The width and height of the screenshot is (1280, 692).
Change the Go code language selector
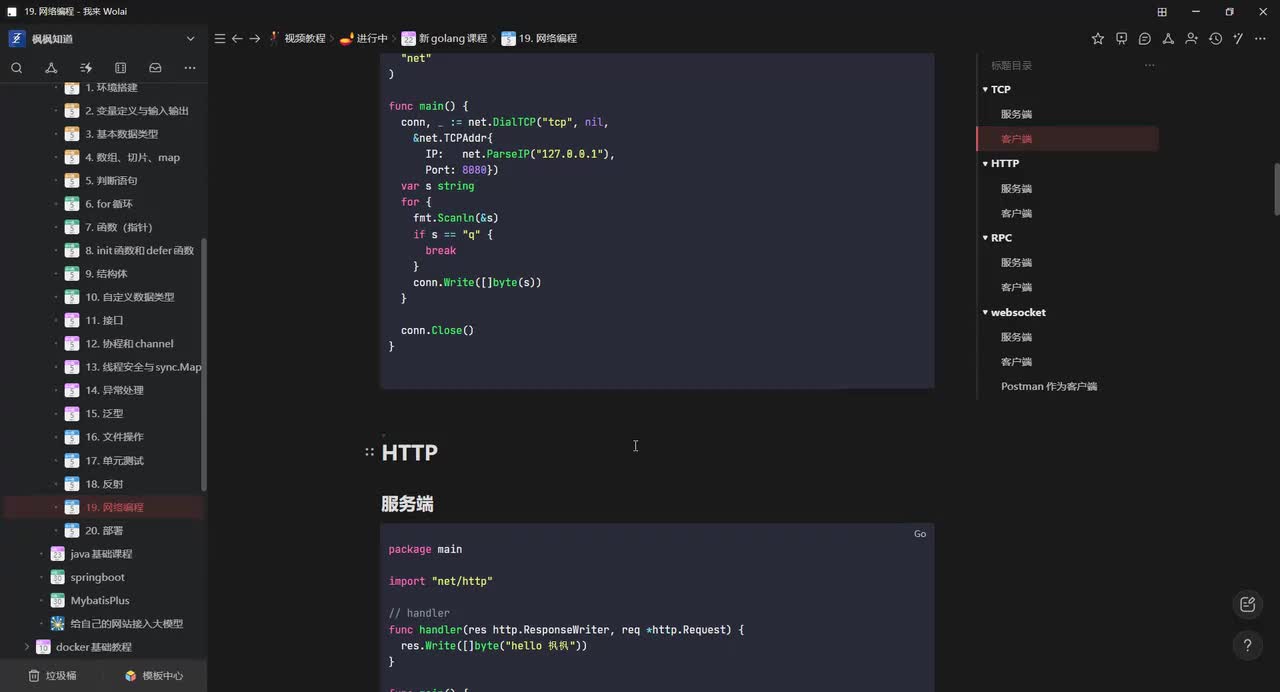click(x=920, y=534)
